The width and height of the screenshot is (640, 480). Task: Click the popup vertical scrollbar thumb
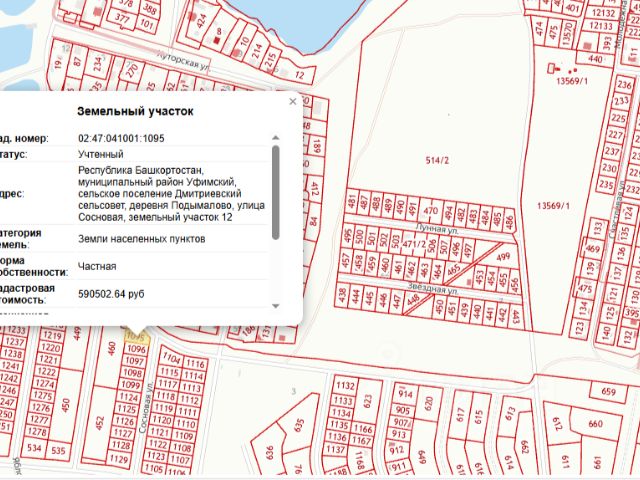click(x=276, y=192)
